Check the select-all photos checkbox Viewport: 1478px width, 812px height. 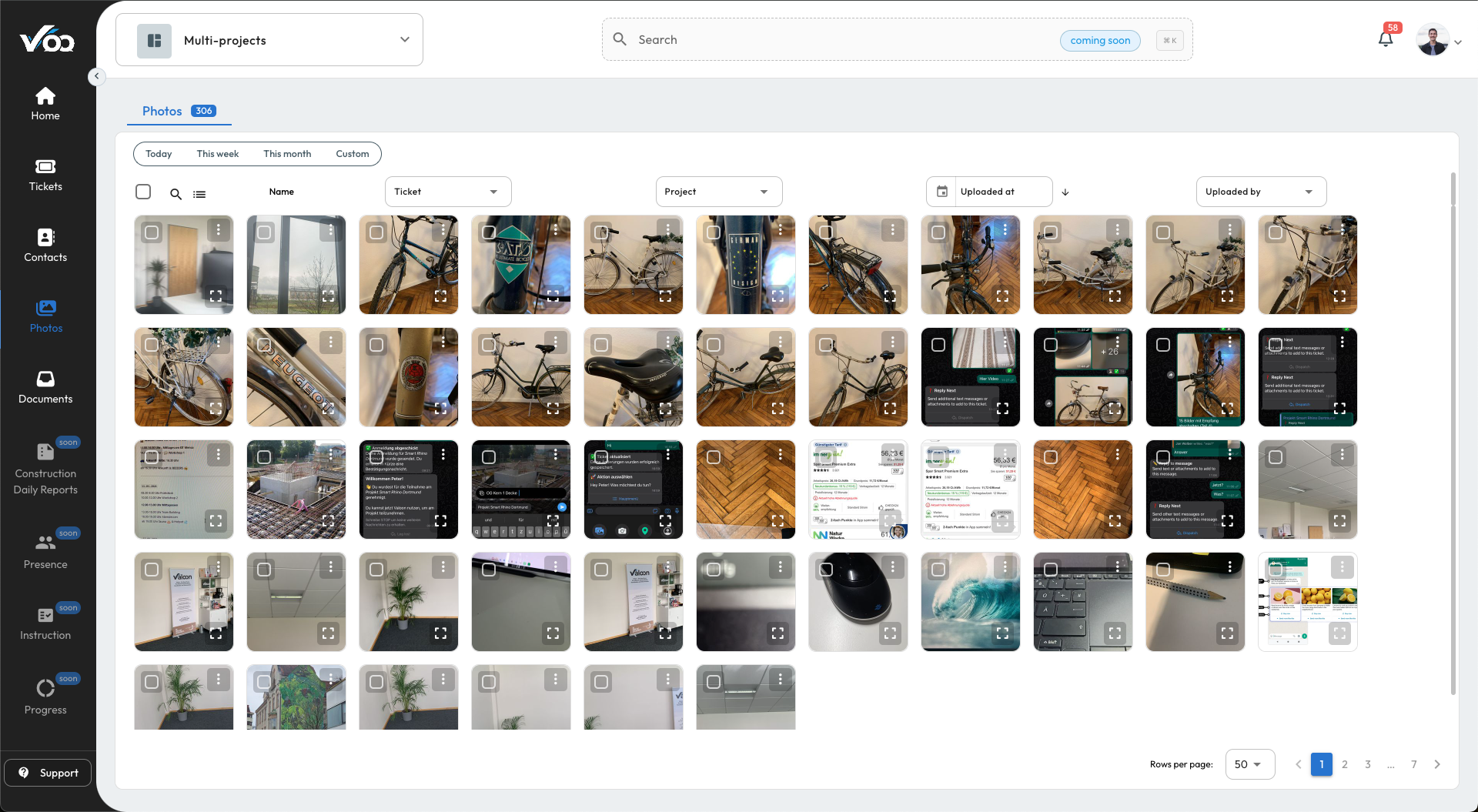142,191
